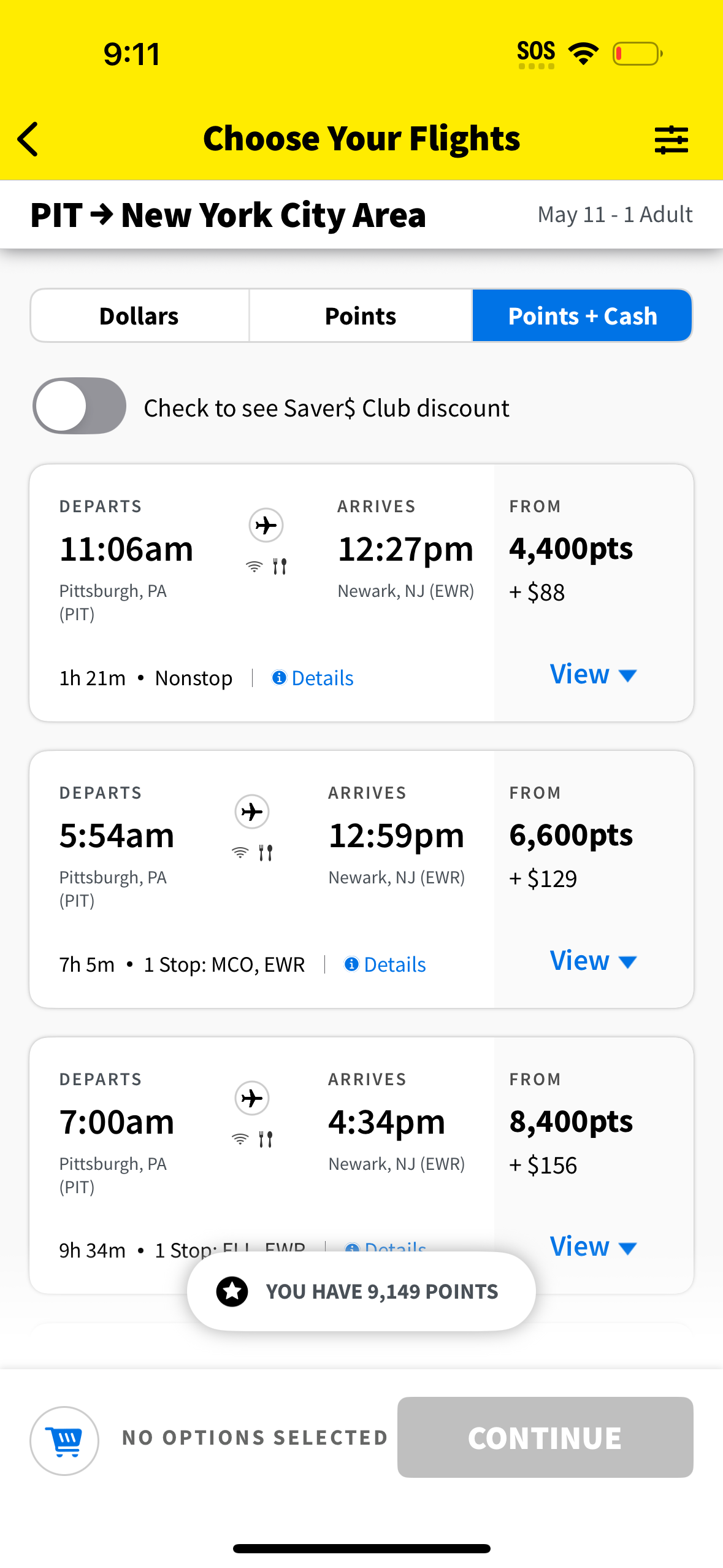Tap the star icon beside points balance

click(232, 1291)
